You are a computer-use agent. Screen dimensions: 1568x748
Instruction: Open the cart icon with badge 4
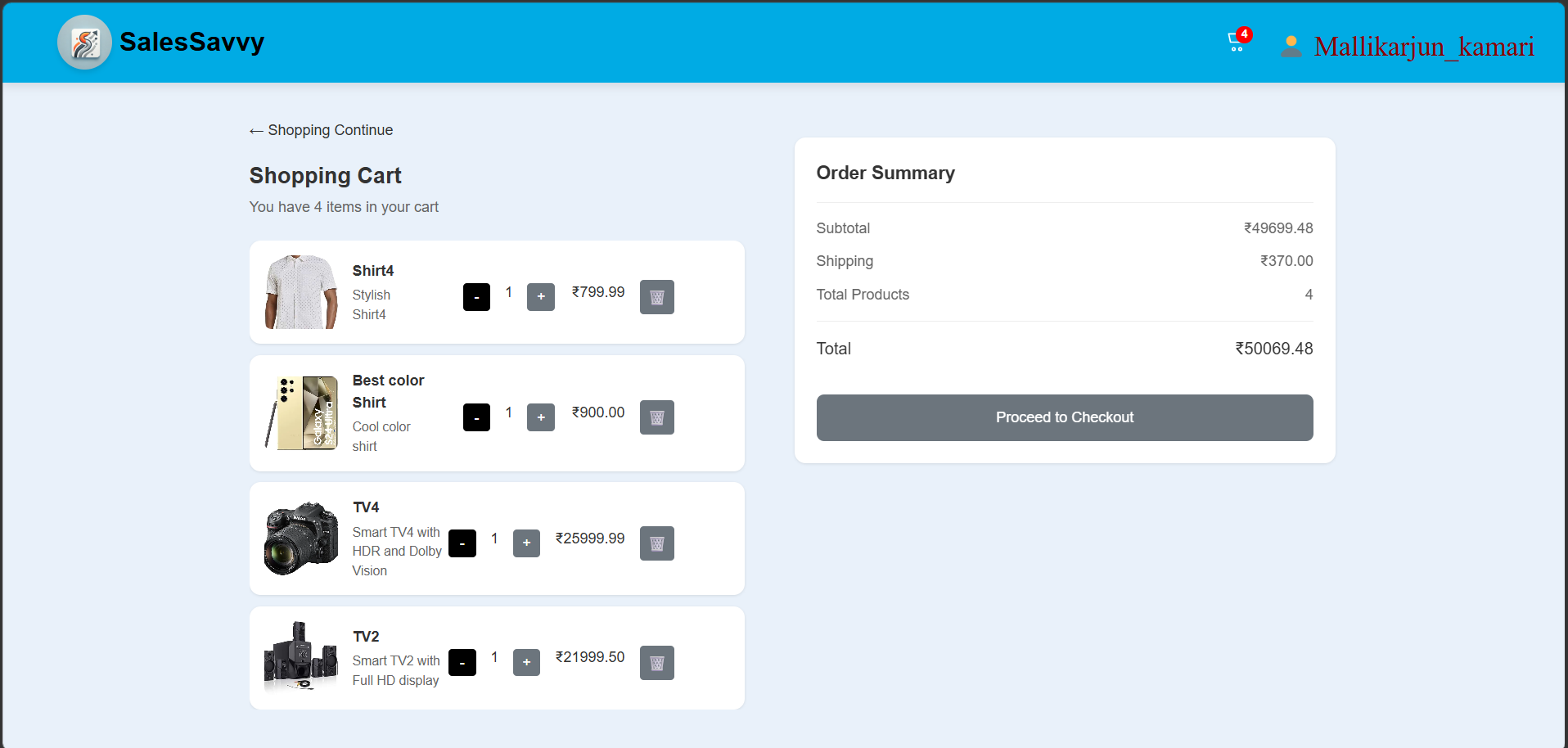[x=1237, y=43]
